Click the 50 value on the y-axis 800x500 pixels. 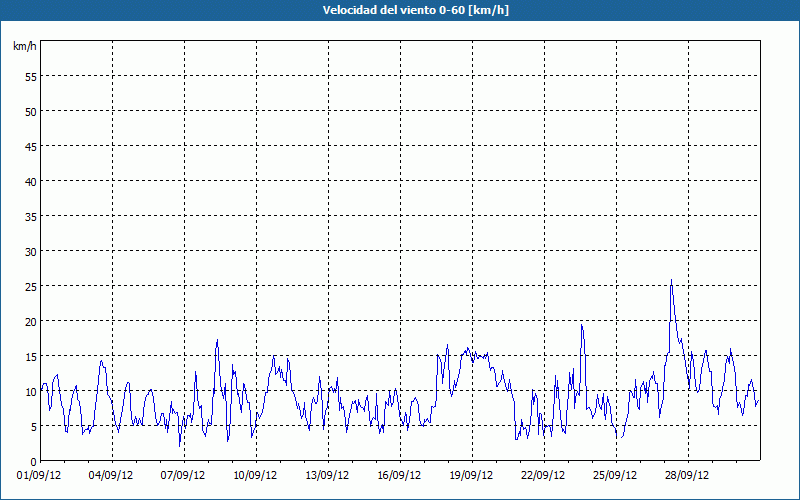click(x=31, y=112)
